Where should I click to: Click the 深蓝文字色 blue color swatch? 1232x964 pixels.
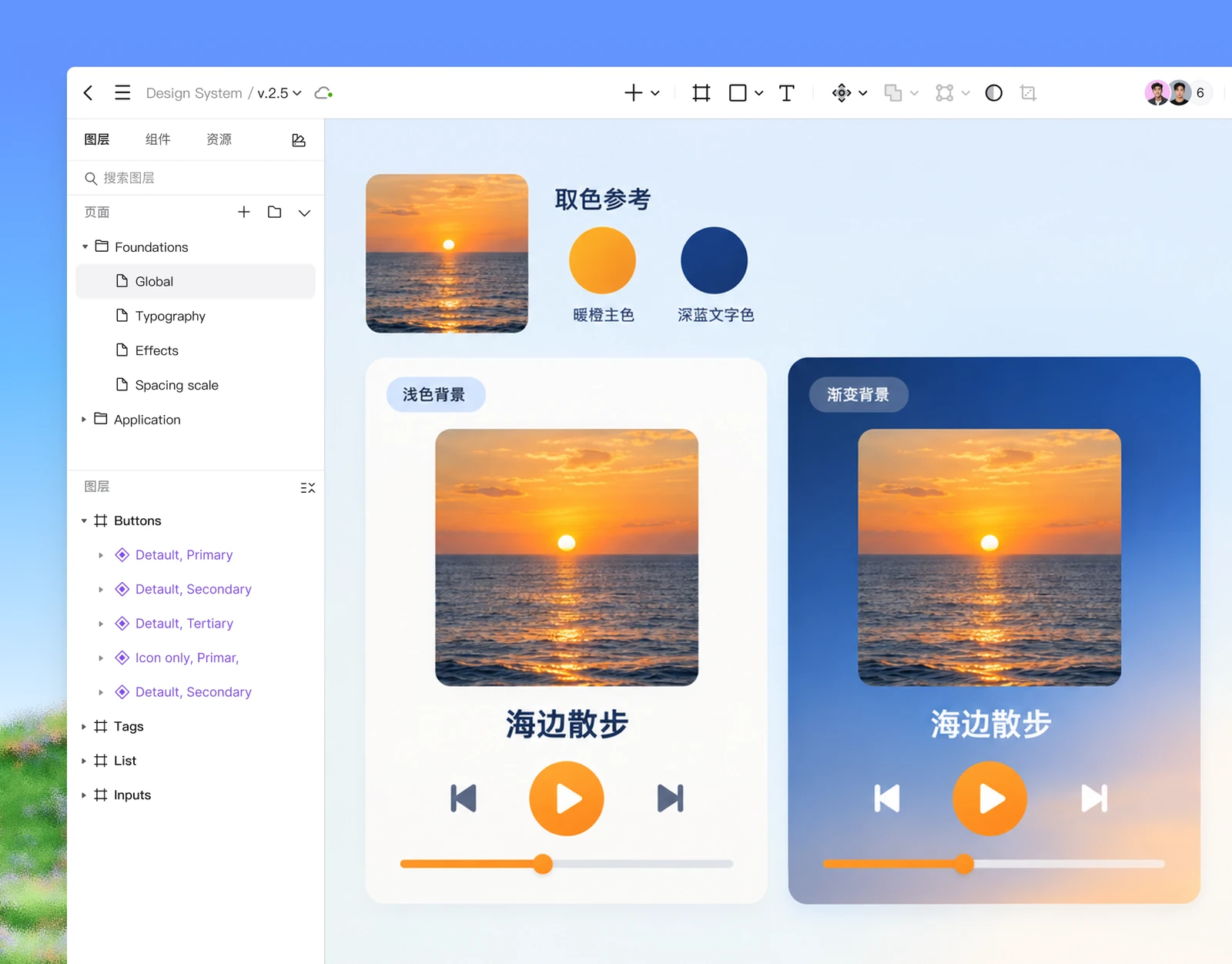click(x=714, y=260)
